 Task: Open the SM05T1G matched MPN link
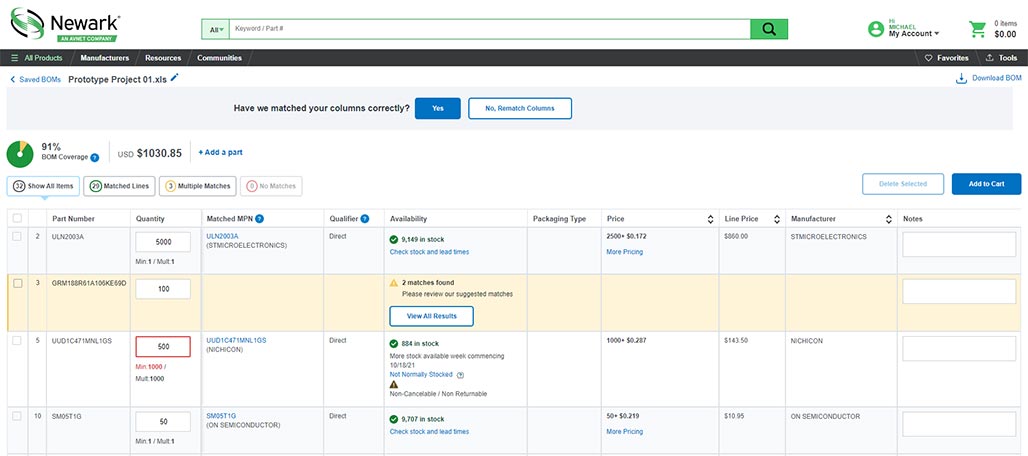pos(221,416)
